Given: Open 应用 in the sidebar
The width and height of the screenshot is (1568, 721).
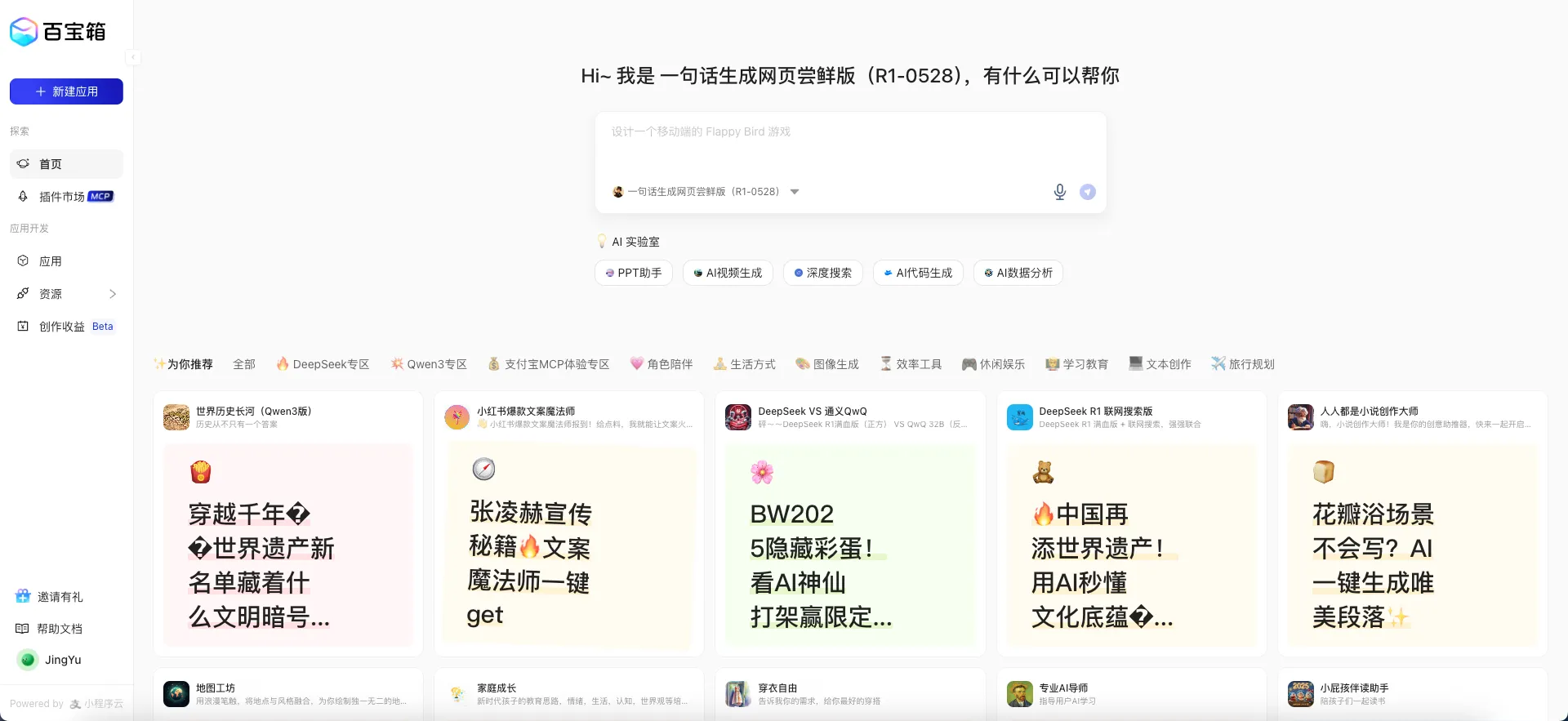Looking at the screenshot, I should tap(66, 261).
